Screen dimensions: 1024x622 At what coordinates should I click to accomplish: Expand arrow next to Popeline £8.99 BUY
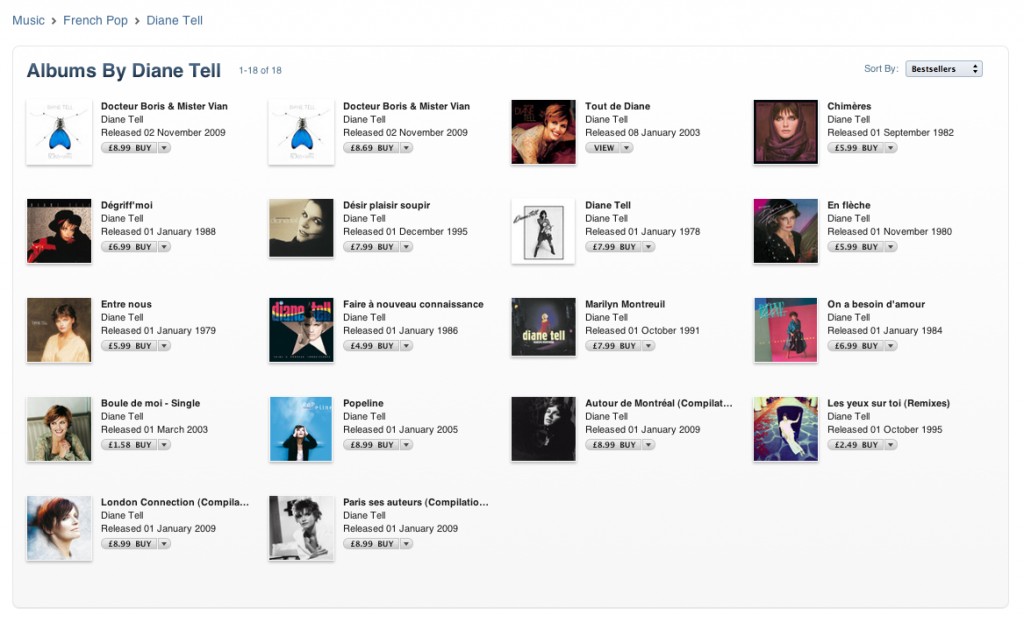(x=406, y=445)
